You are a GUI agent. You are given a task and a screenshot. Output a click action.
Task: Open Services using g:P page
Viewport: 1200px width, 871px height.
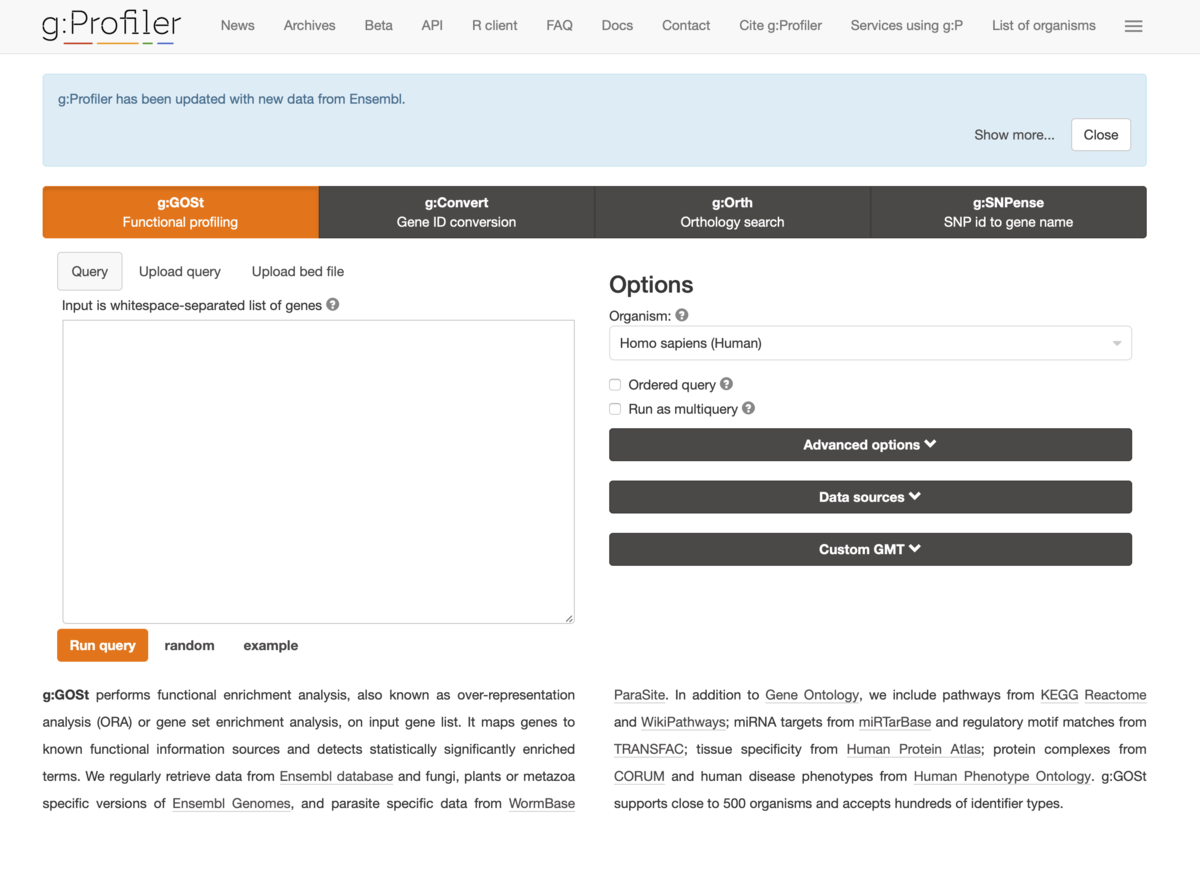click(x=907, y=25)
